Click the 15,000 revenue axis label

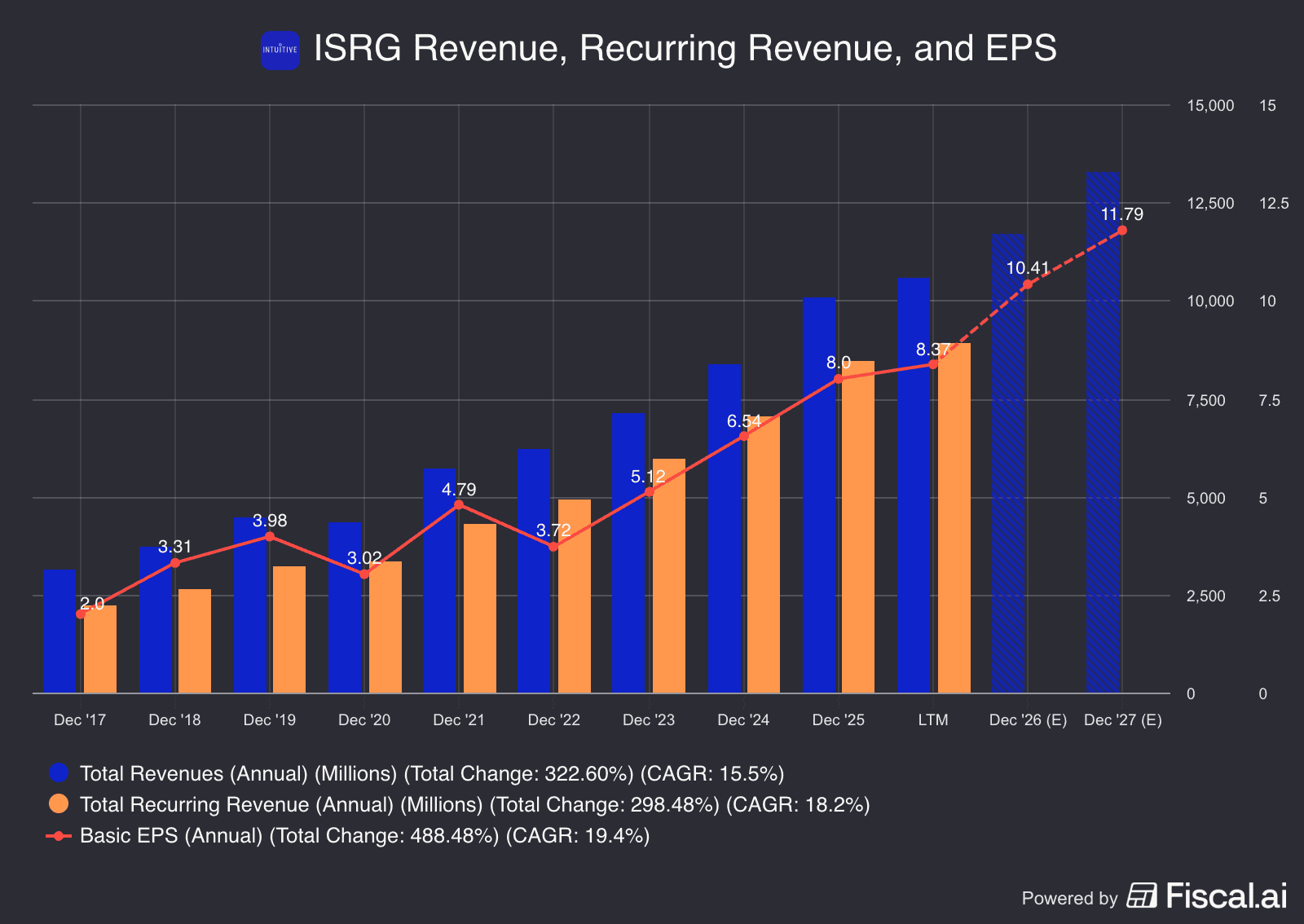[x=1210, y=105]
